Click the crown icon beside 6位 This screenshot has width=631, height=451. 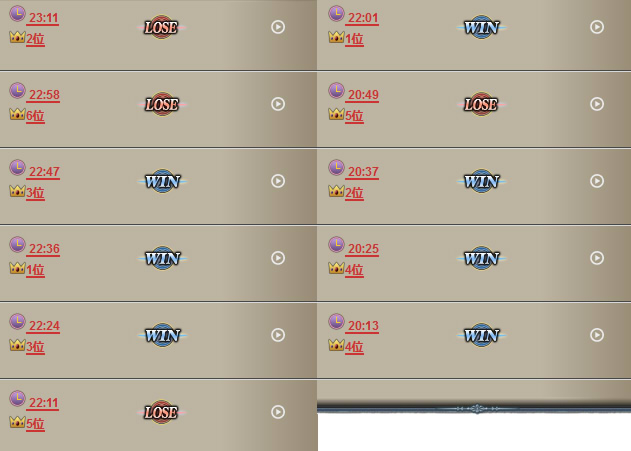tap(17, 114)
